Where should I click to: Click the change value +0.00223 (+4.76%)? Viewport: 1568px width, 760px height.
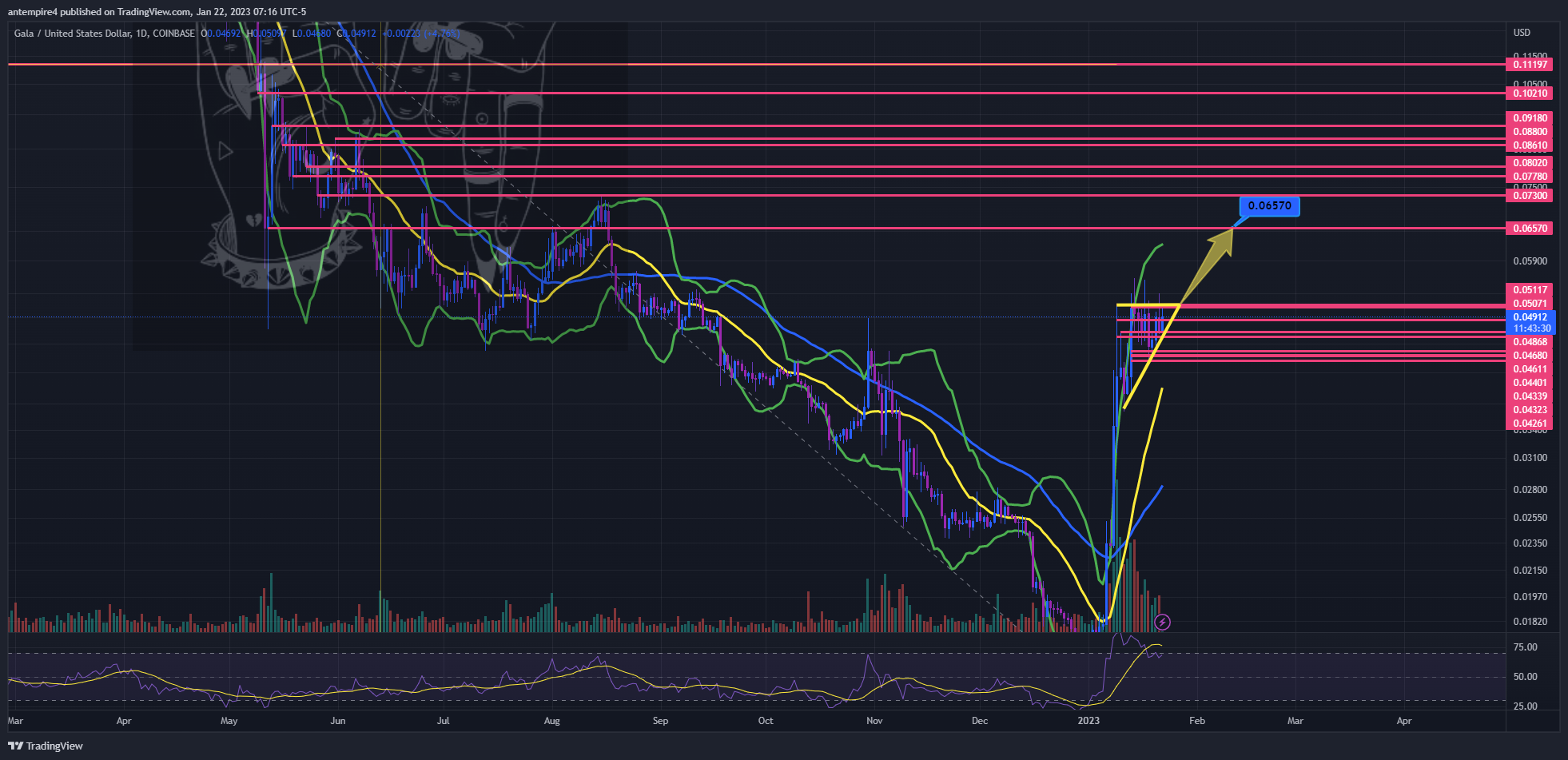pyautogui.click(x=421, y=34)
